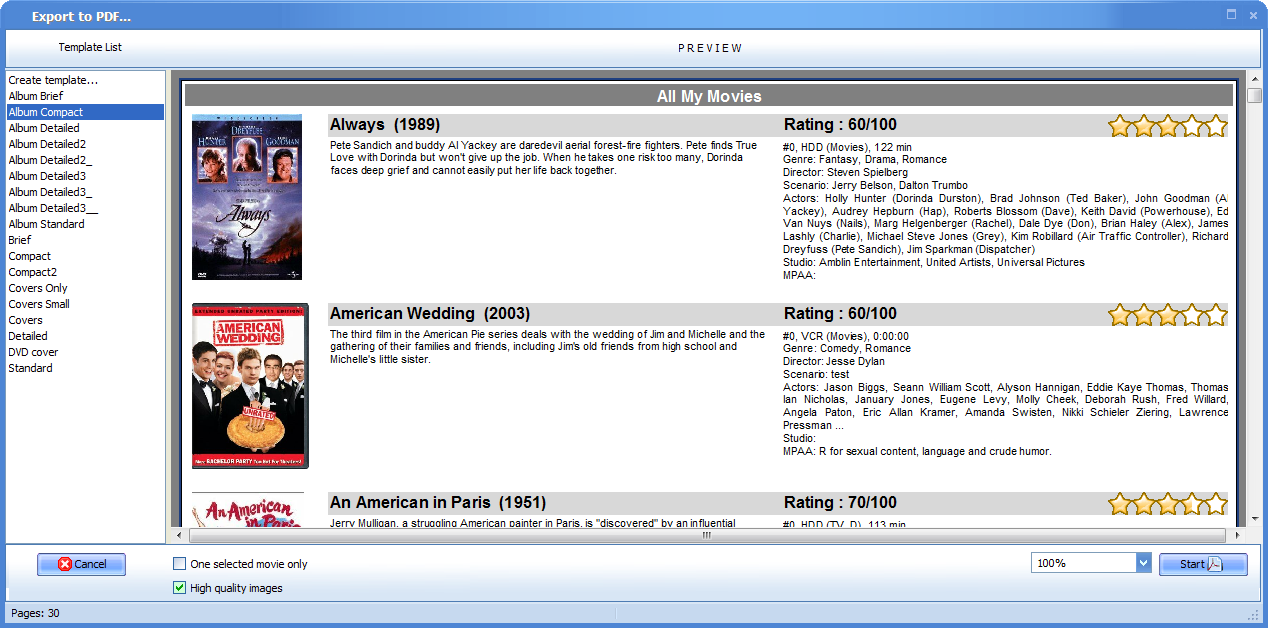Click the PREVIEW header label

[710, 48]
